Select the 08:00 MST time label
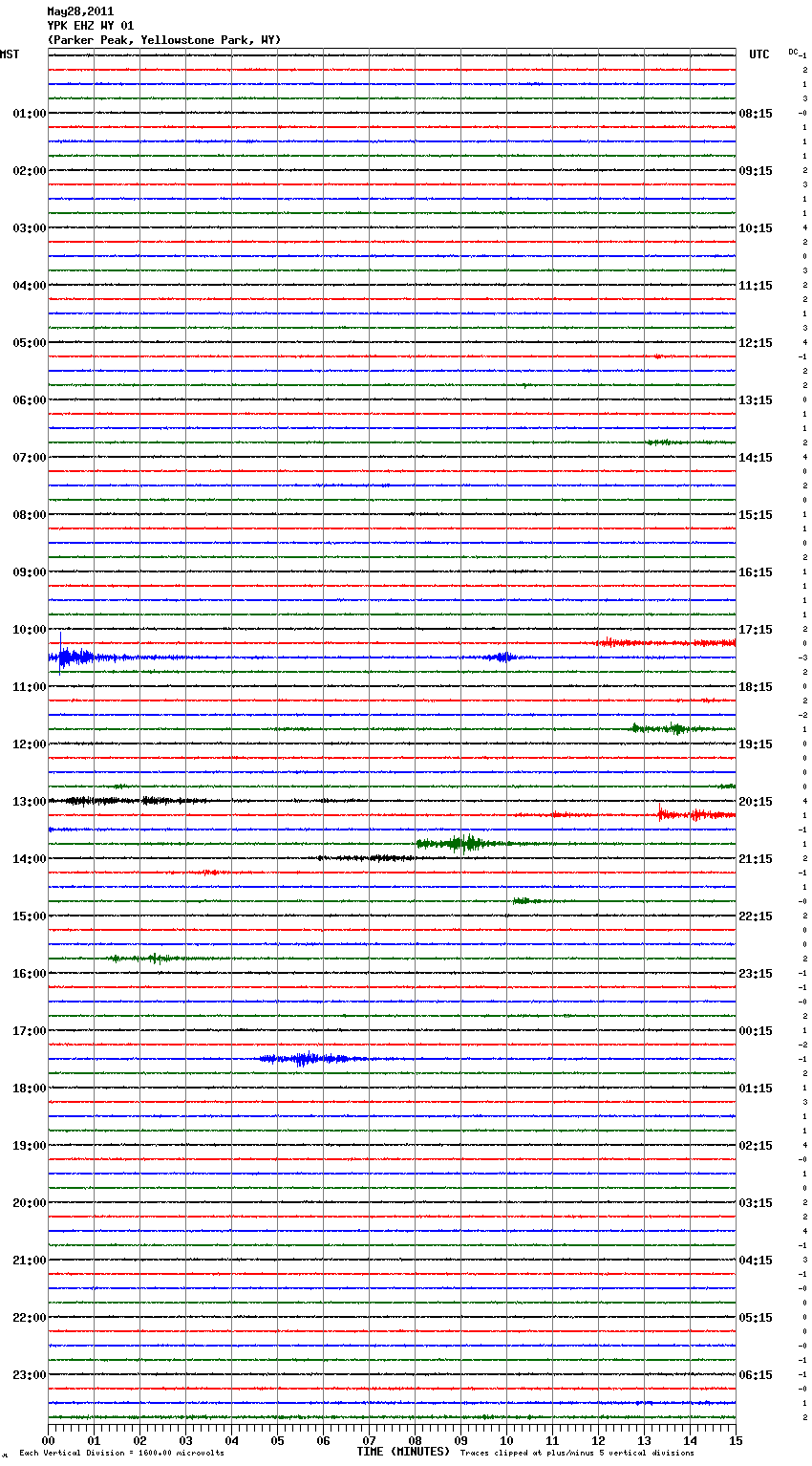Viewport: 812px width, 1466px height. pos(29,515)
